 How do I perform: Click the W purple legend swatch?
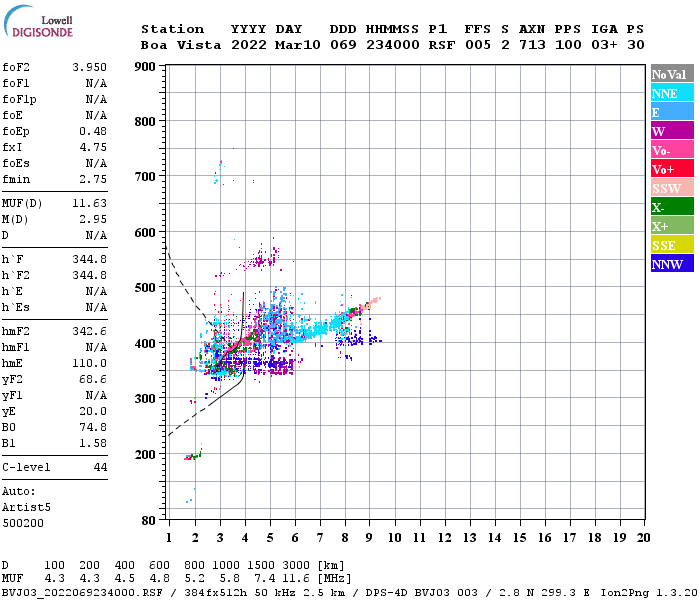pos(672,131)
